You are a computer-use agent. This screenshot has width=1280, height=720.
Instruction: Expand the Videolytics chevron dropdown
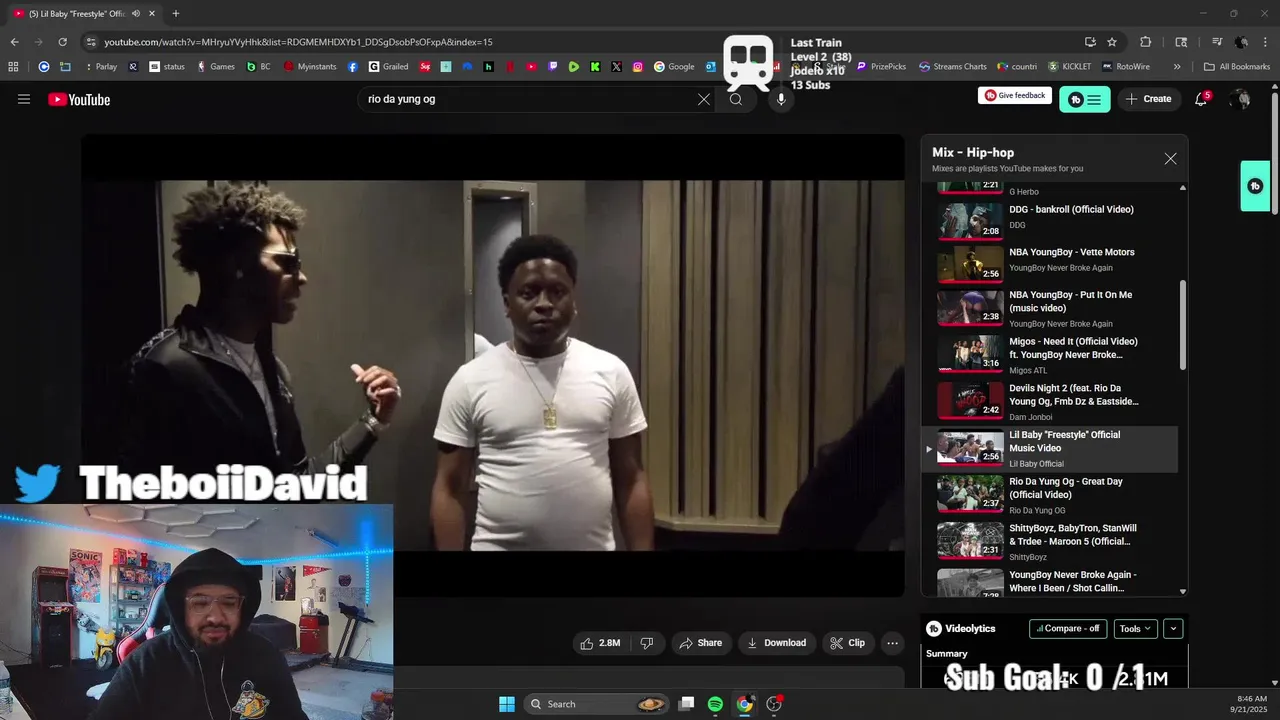click(x=1173, y=629)
